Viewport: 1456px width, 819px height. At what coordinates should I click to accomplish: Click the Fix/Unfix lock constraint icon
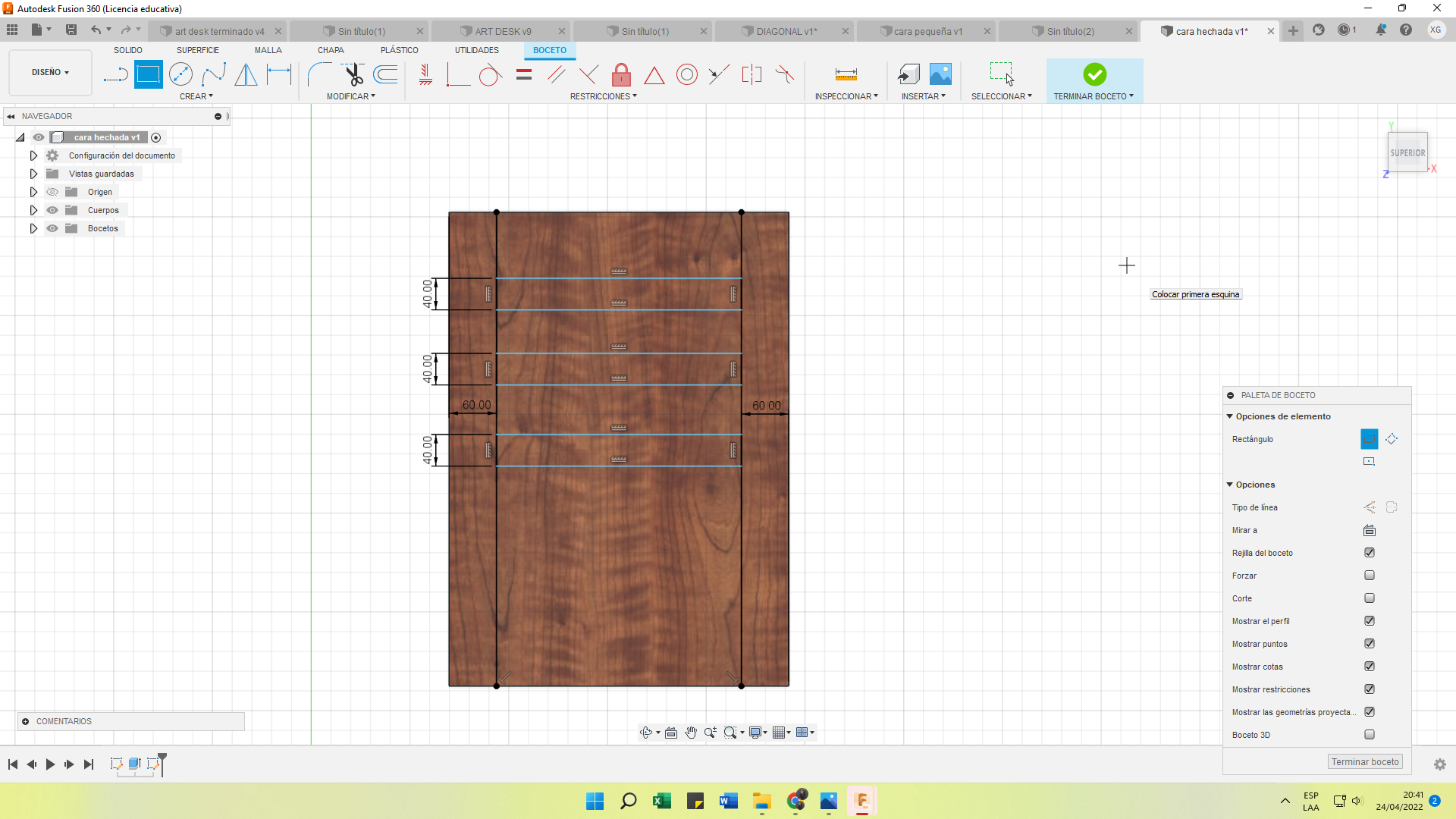pos(621,74)
